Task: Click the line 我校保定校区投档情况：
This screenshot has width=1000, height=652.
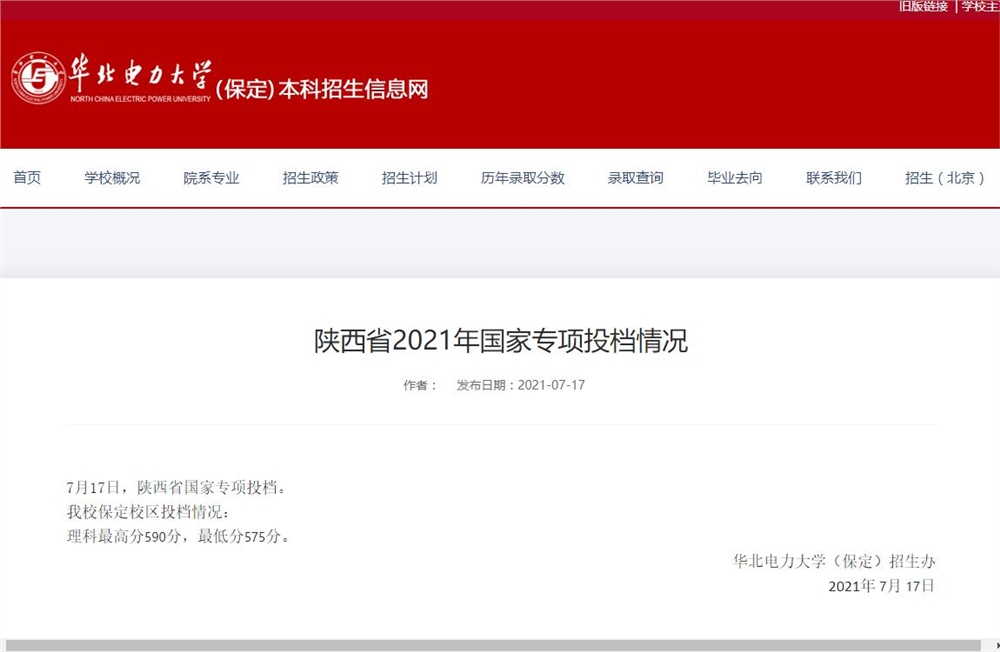Action: point(148,512)
